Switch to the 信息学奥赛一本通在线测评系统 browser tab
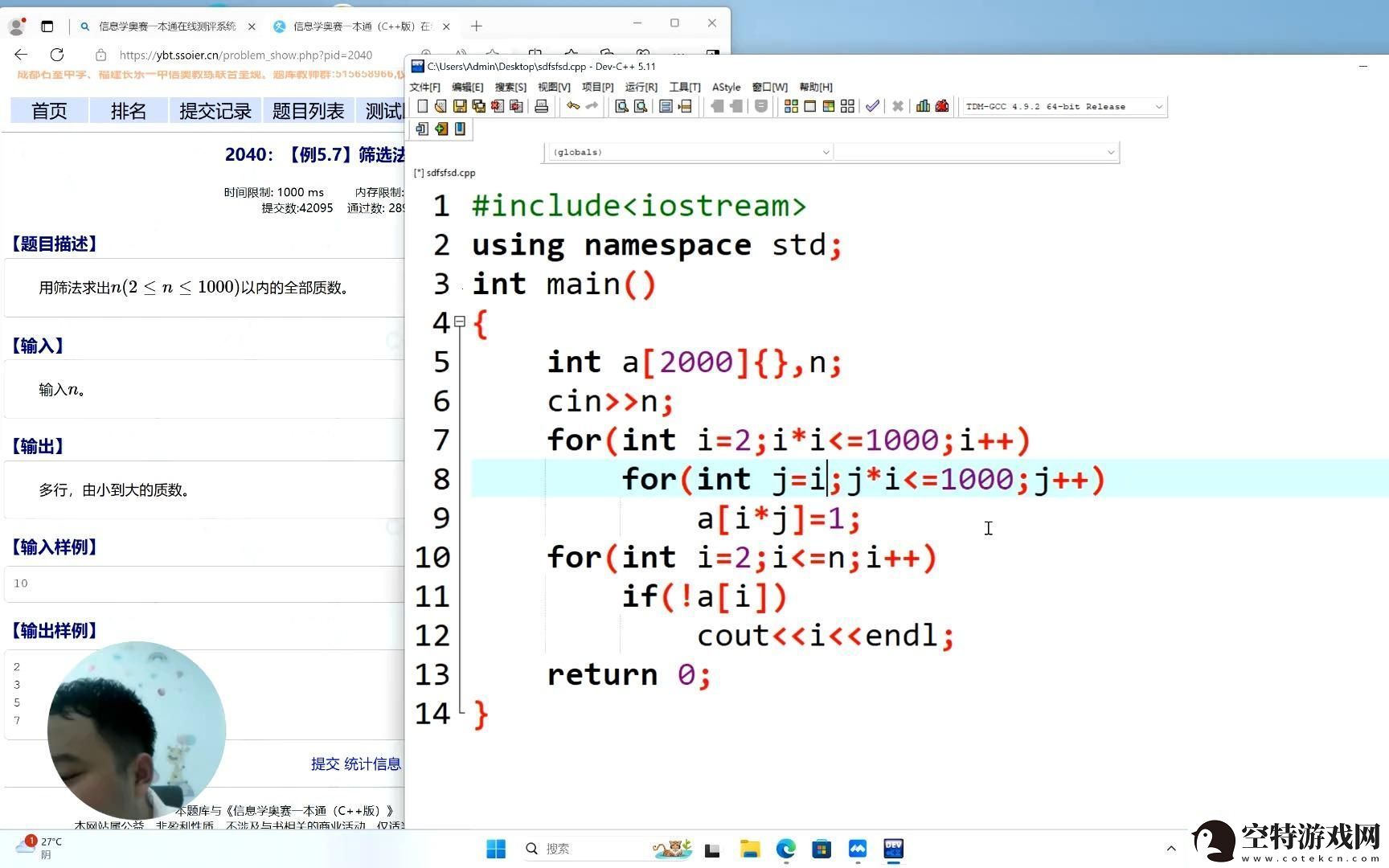Viewport: 1389px width, 868px height. [167, 27]
